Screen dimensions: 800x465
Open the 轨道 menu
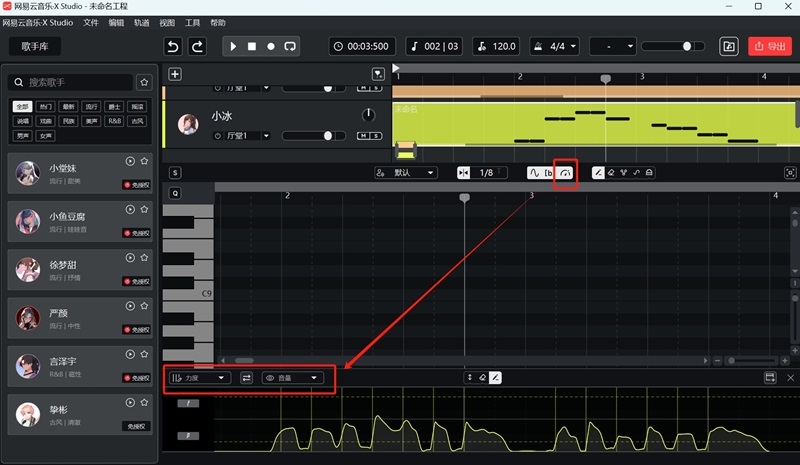click(x=142, y=22)
